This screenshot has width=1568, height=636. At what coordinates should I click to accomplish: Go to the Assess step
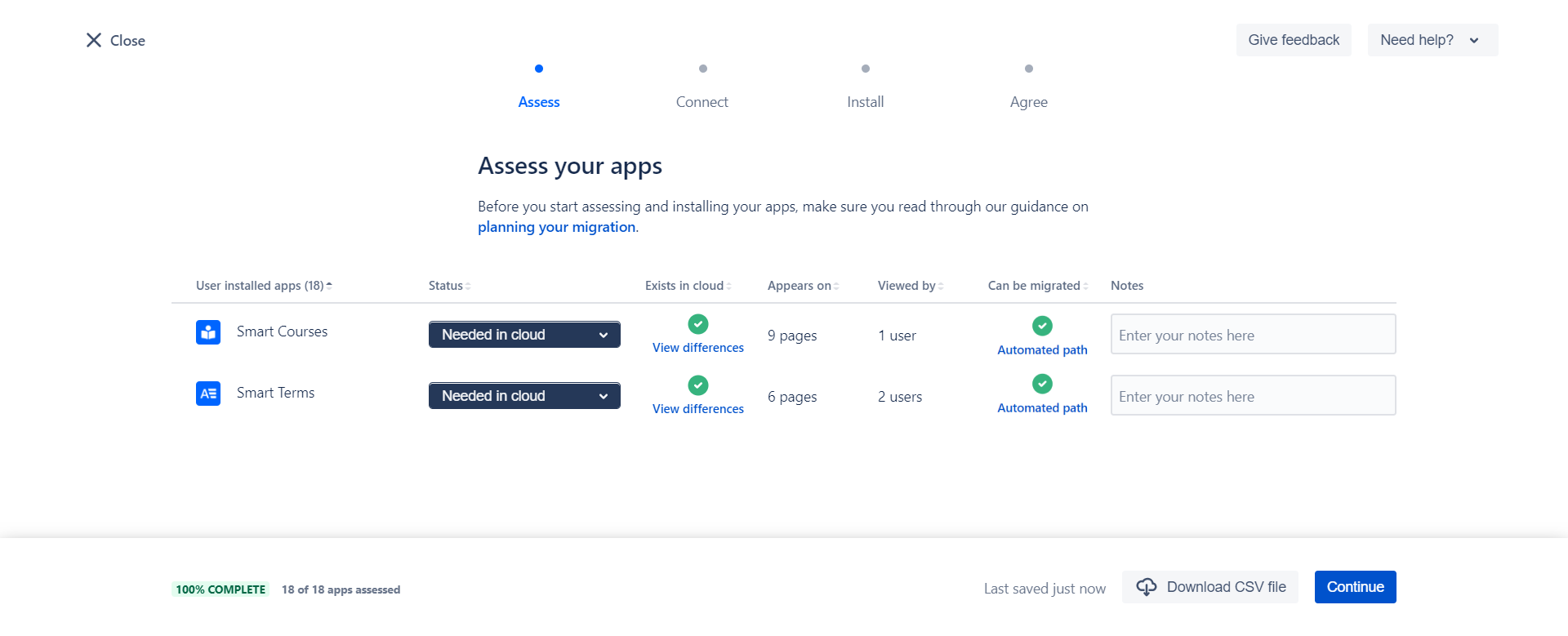pos(539,102)
